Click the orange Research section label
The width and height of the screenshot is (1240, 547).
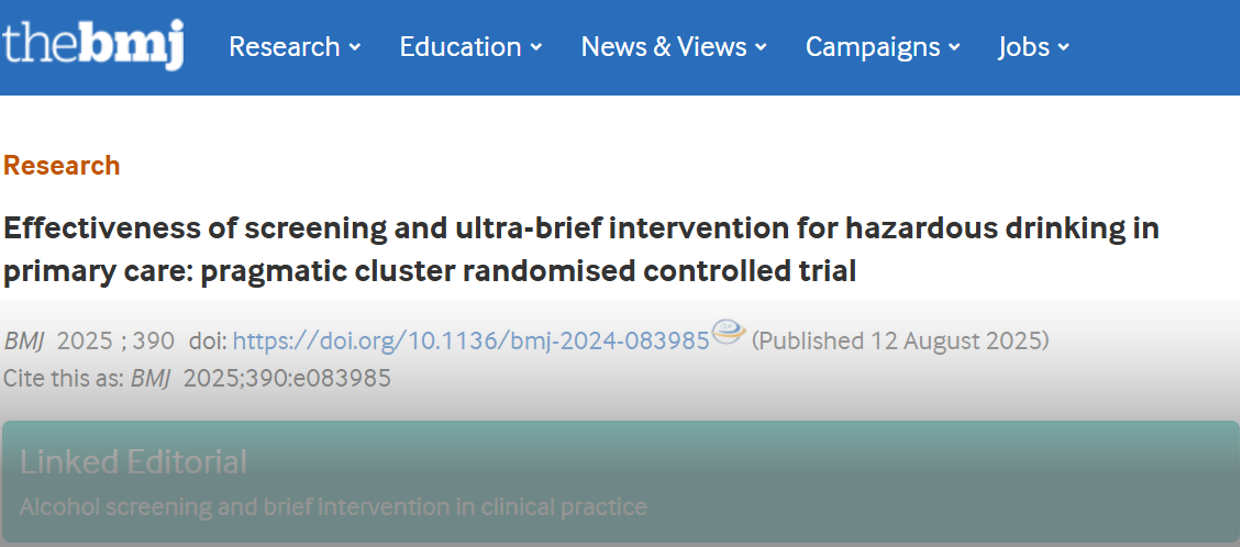(x=62, y=166)
